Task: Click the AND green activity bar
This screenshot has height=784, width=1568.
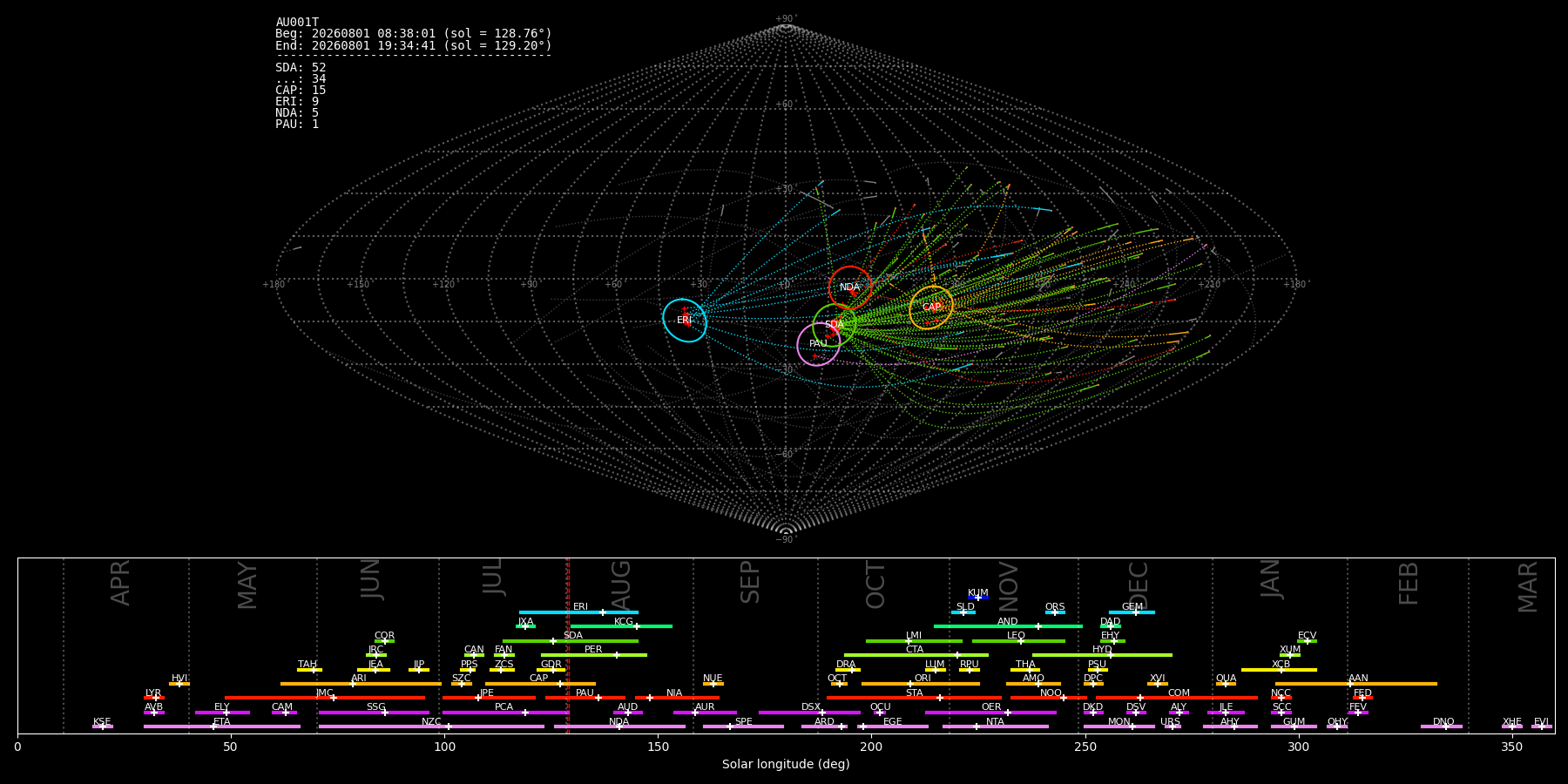Action: point(1008,626)
